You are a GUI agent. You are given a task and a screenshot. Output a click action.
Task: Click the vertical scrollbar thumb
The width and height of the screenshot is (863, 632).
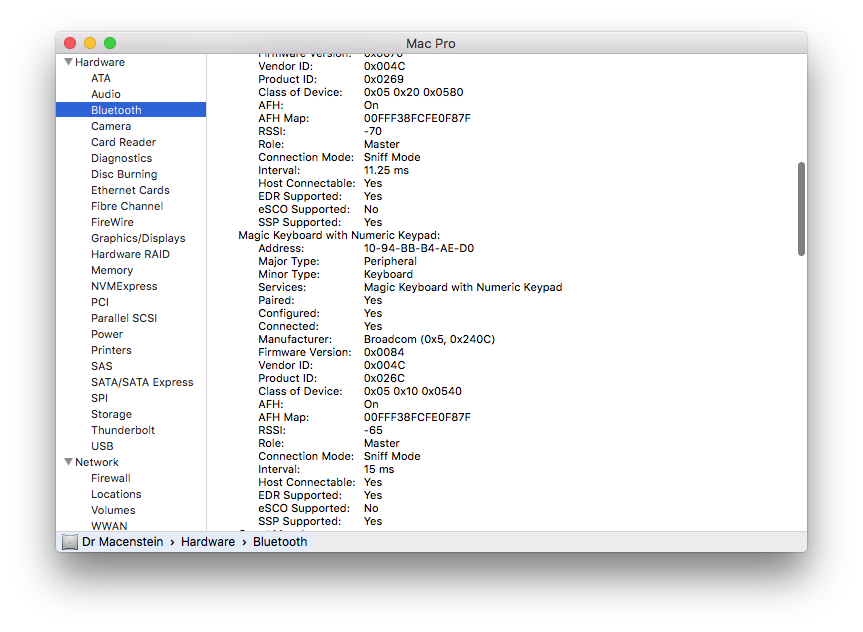(801, 209)
